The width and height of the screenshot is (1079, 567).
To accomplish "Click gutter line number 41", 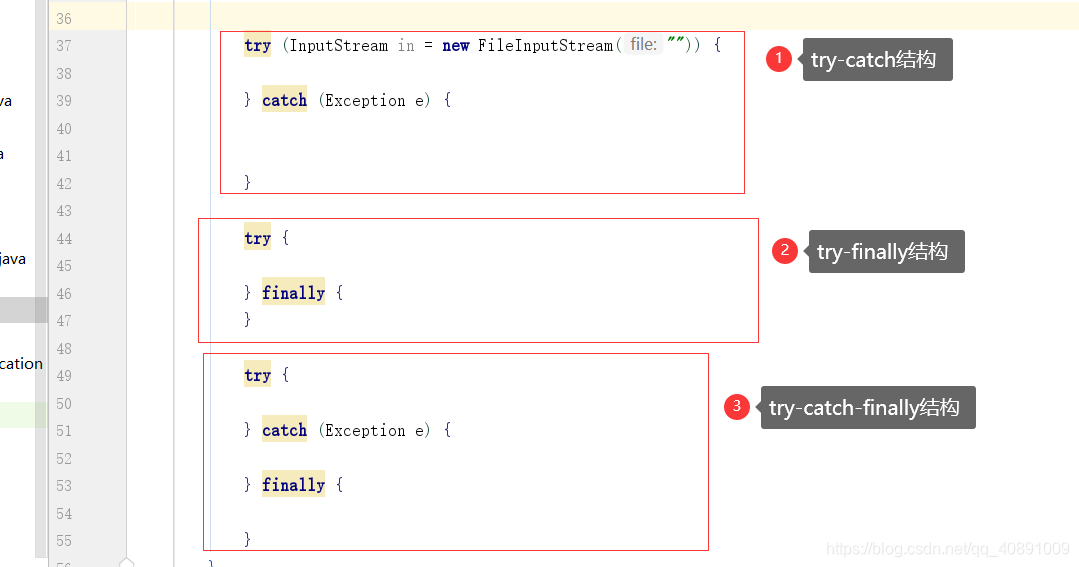I will tap(64, 156).
